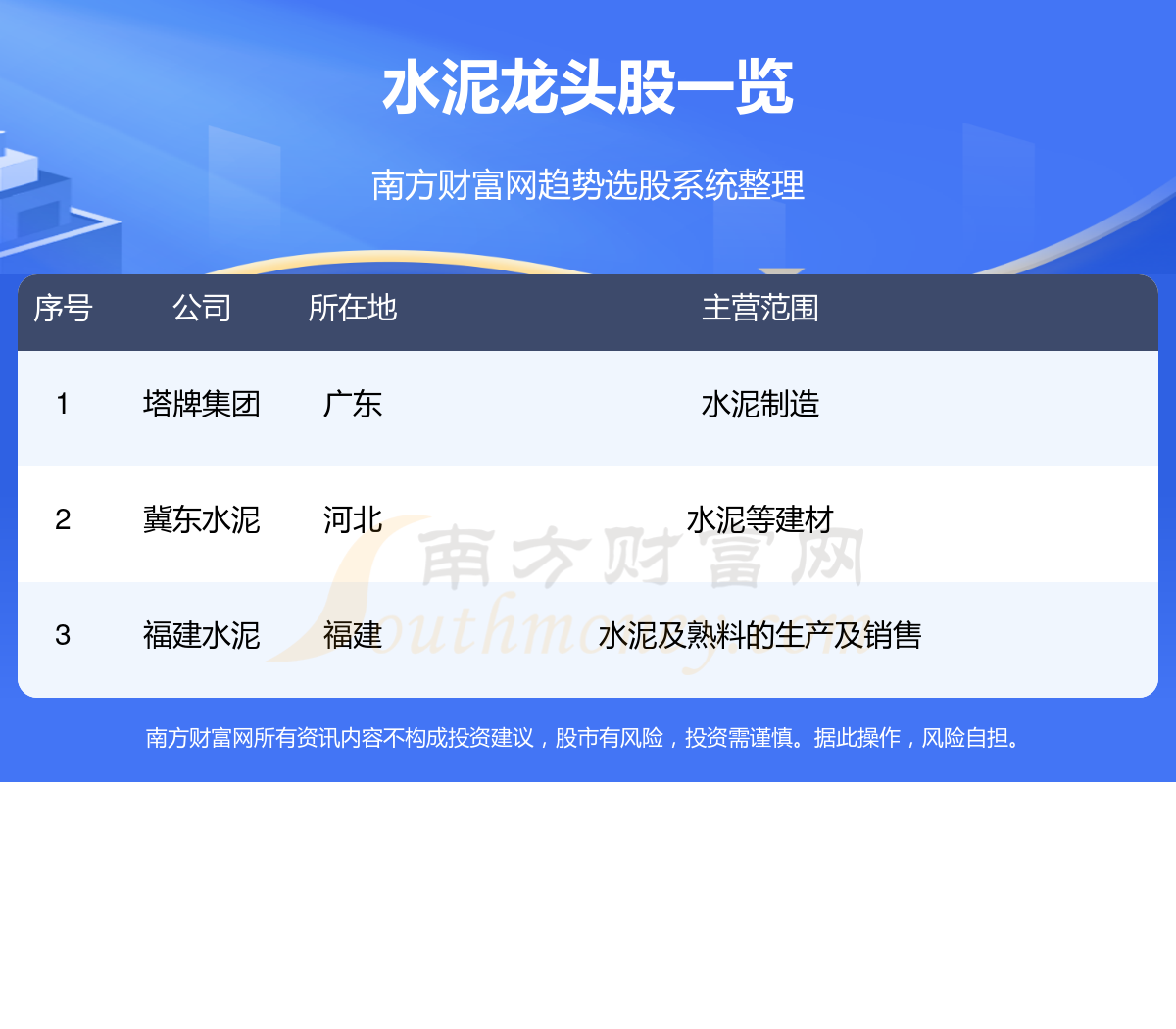Click the 公司 column header
Viewport: 1176px width, 1029px height.
(x=202, y=308)
